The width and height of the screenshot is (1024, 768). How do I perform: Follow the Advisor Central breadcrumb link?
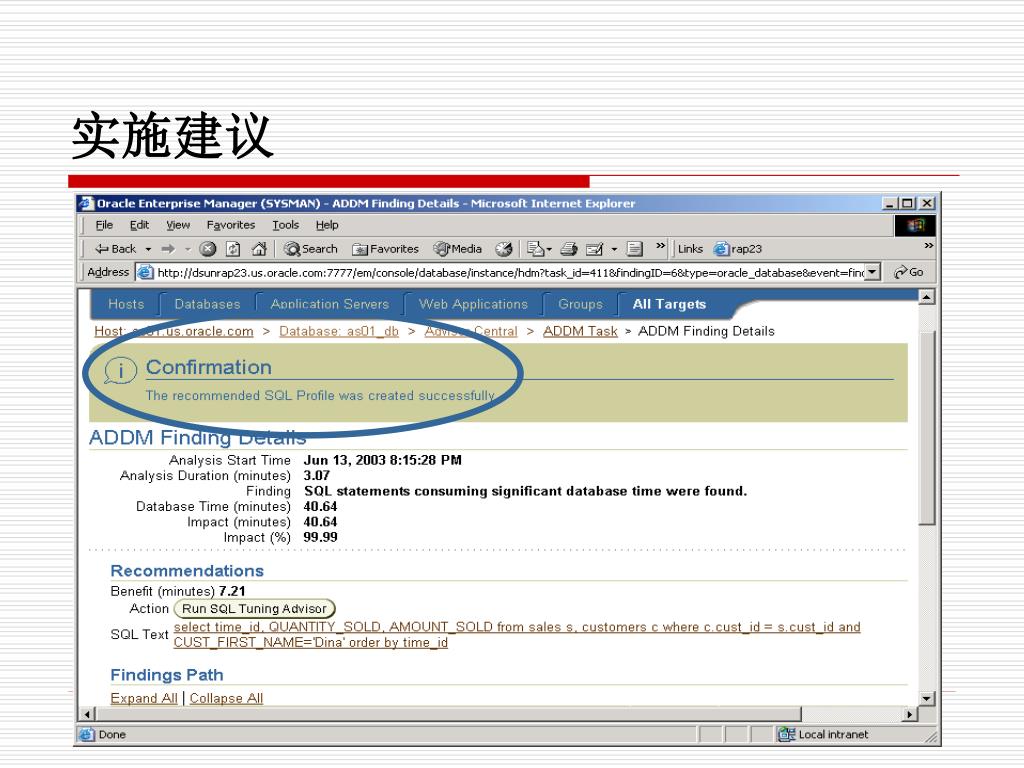click(471, 331)
